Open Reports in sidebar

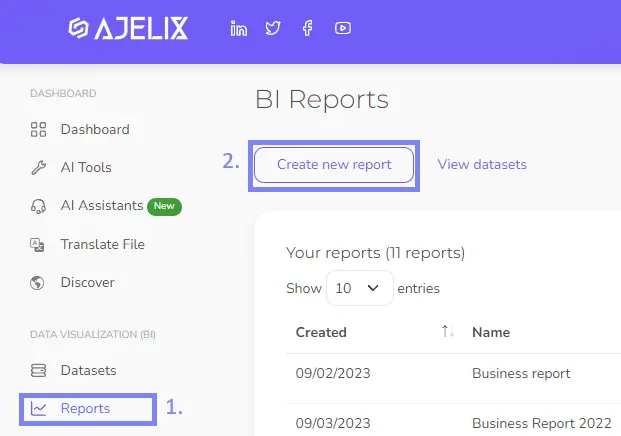coord(86,409)
